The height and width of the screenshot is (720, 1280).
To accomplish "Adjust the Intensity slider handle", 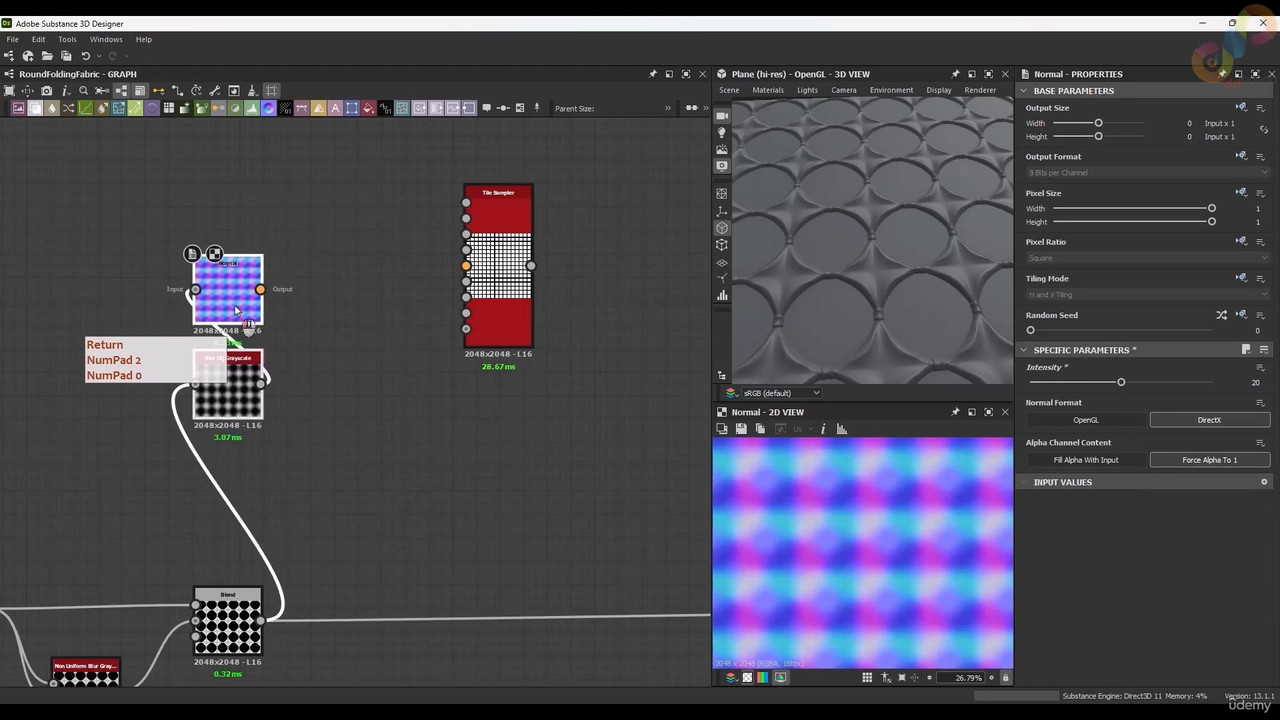I will [x=1121, y=382].
